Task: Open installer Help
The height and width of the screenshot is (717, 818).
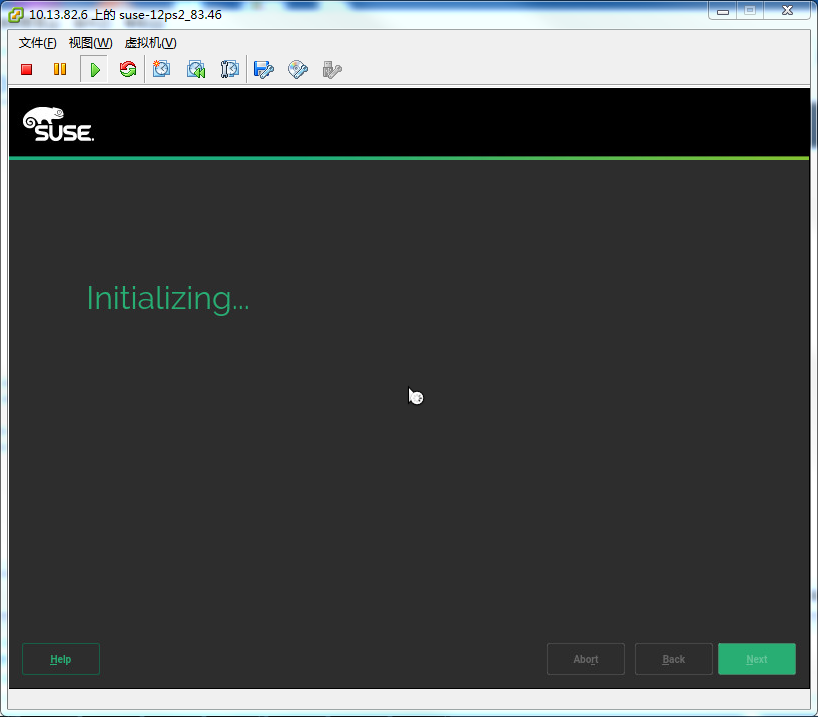Action: pyautogui.click(x=60, y=658)
